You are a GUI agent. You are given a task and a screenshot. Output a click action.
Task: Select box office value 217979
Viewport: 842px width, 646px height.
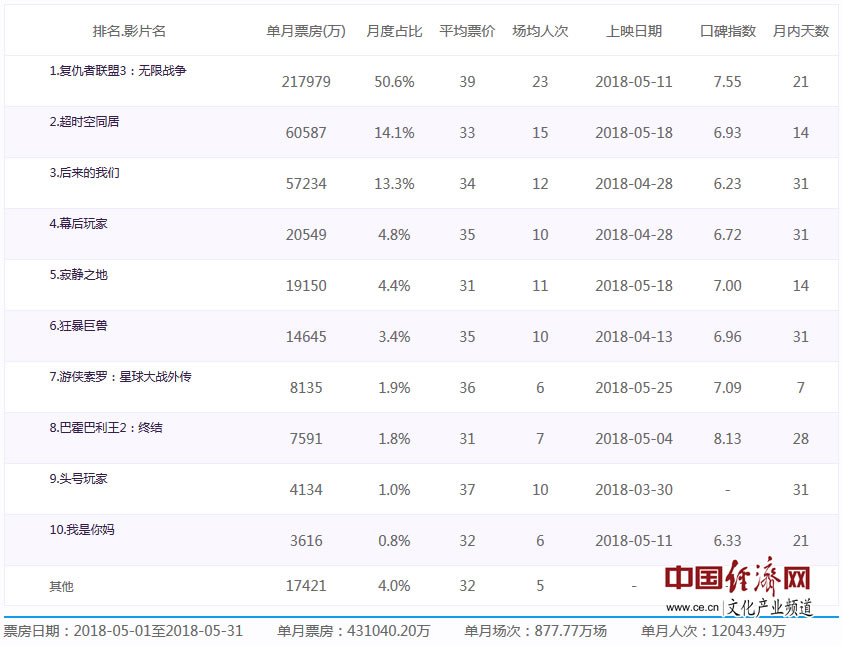[306, 82]
